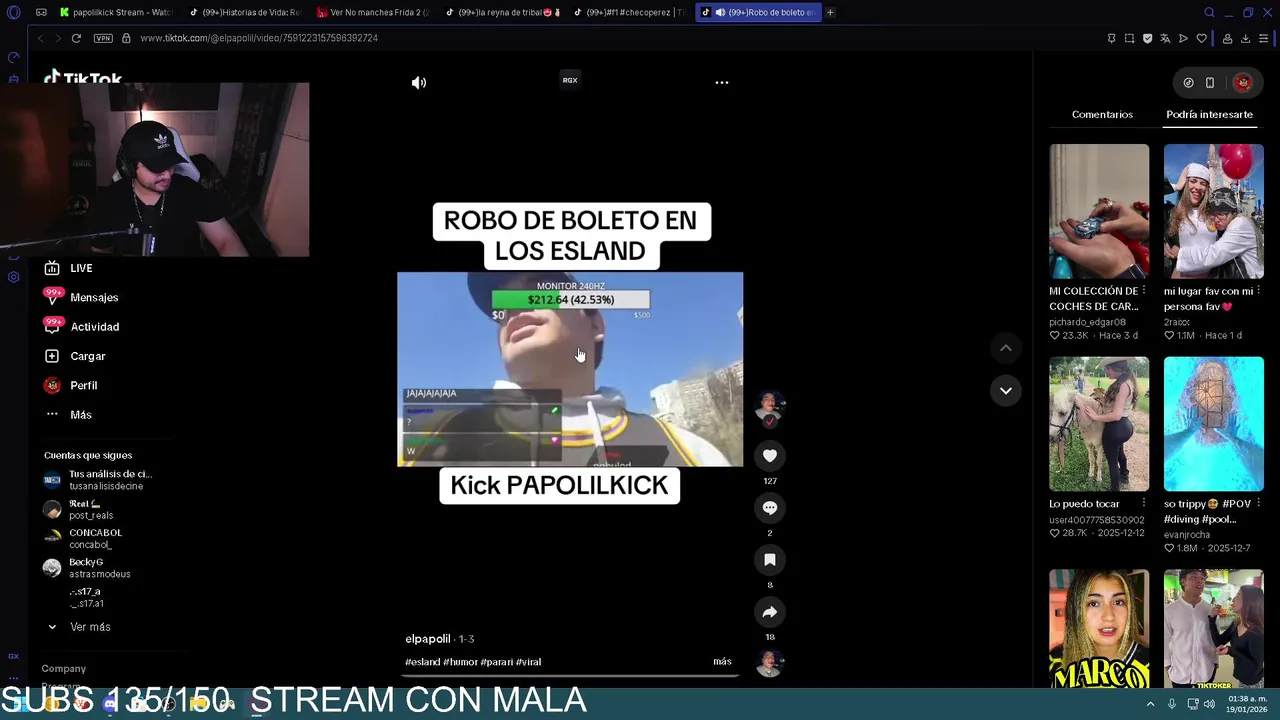Open the browser profile account icon
This screenshot has width=1280, height=720.
point(1227,38)
